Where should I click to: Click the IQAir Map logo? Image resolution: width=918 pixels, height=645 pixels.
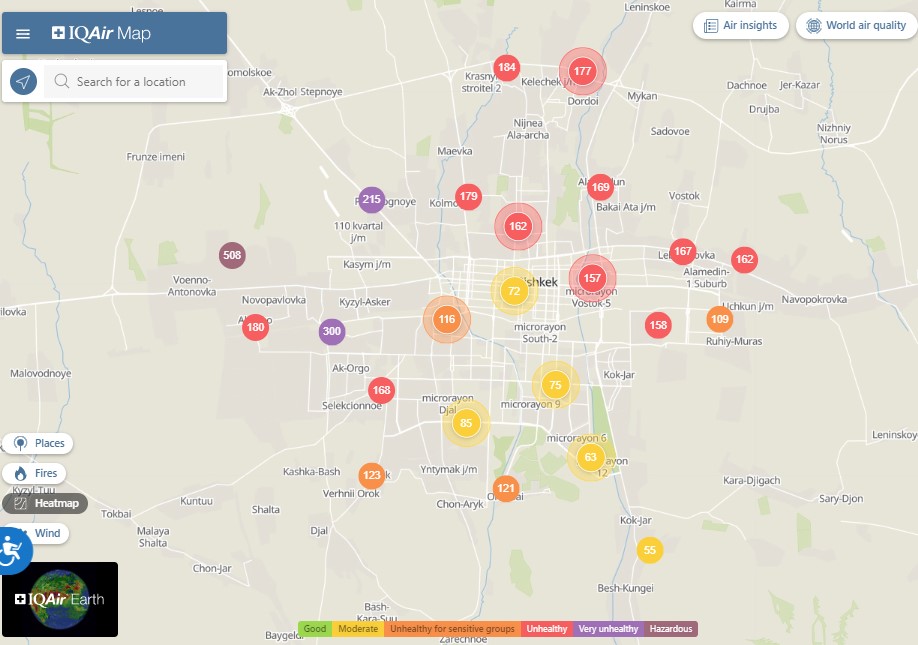pyautogui.click(x=102, y=34)
